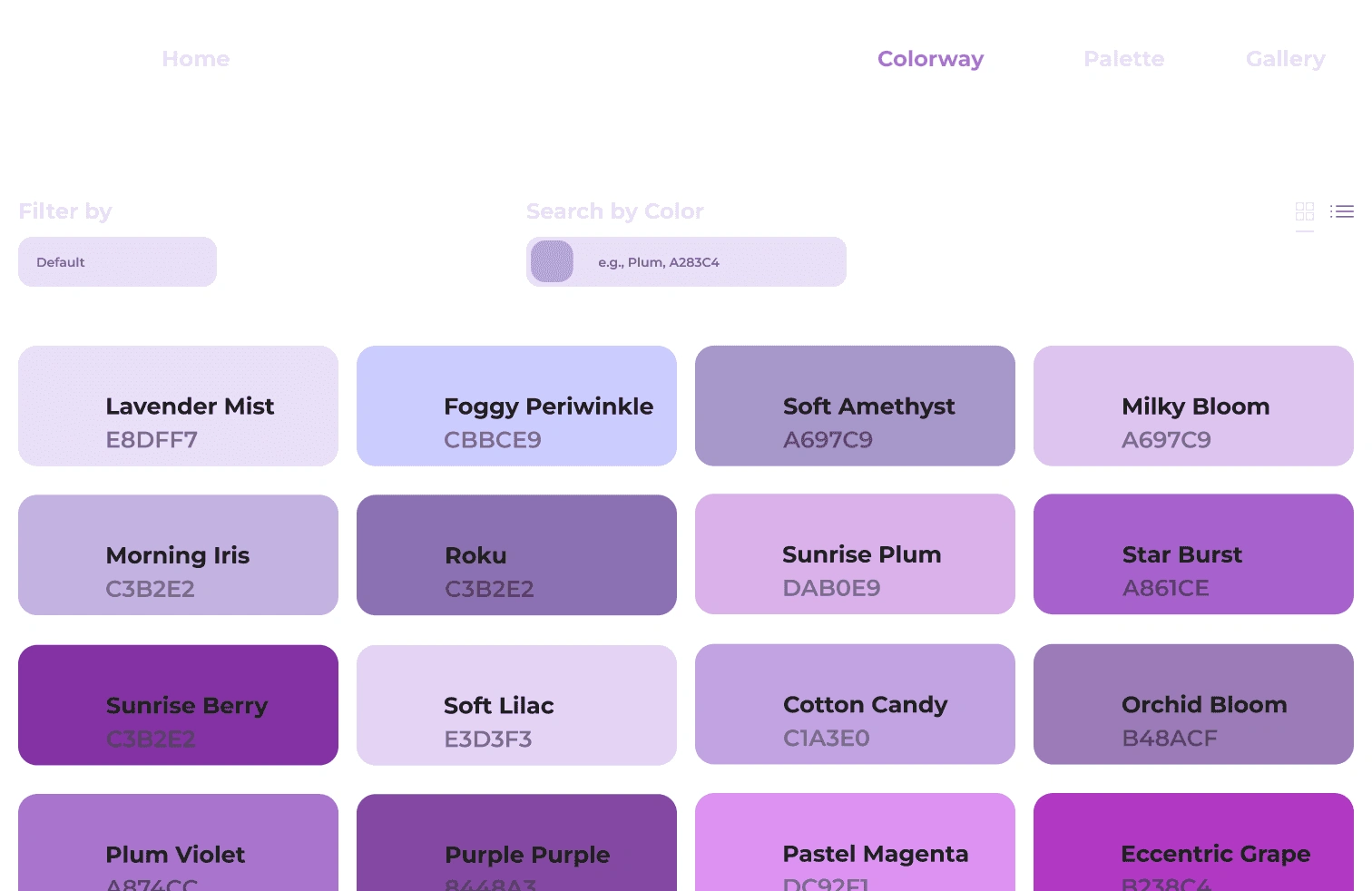Open the Roku color card

516,554
